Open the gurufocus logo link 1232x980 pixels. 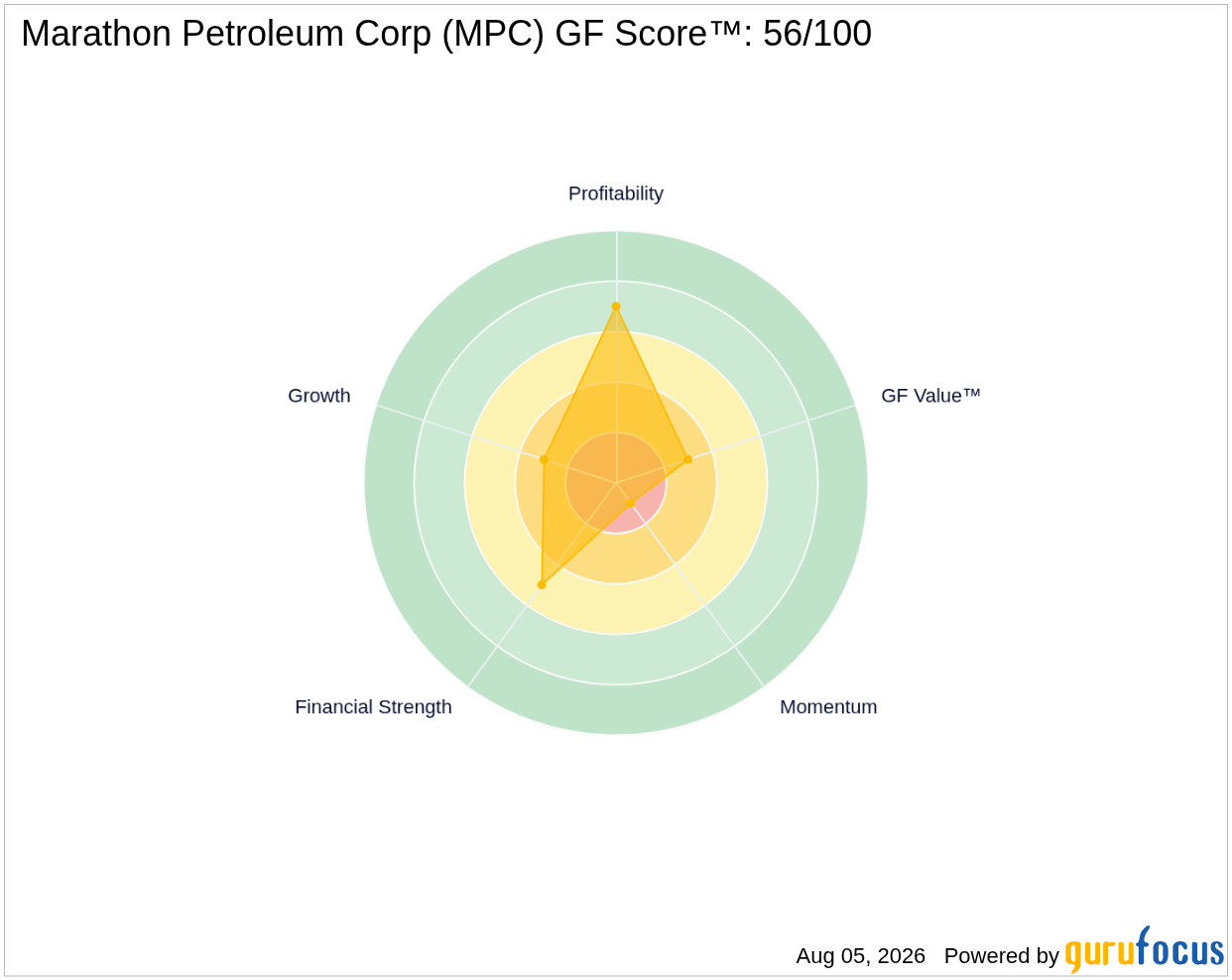coord(1144,951)
